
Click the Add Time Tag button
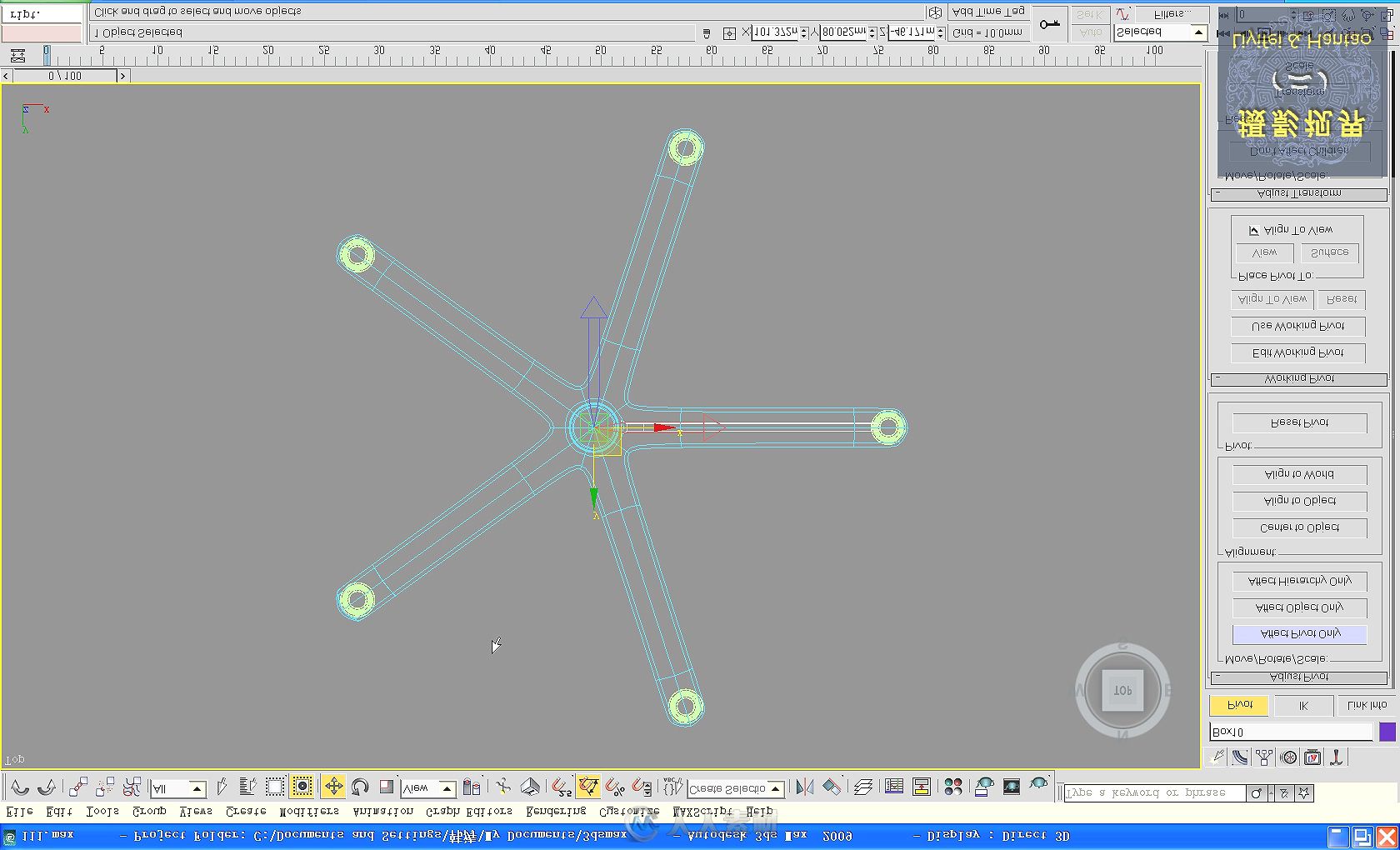pos(988,12)
